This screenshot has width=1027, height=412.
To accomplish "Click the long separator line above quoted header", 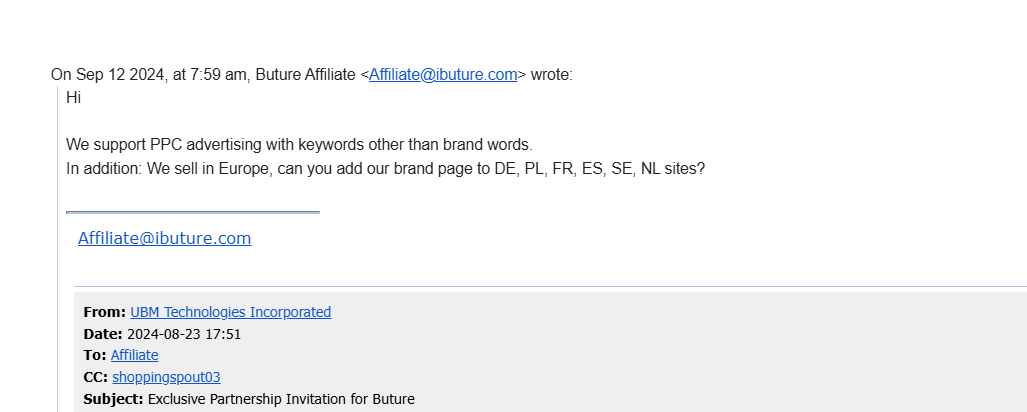I will [550, 286].
